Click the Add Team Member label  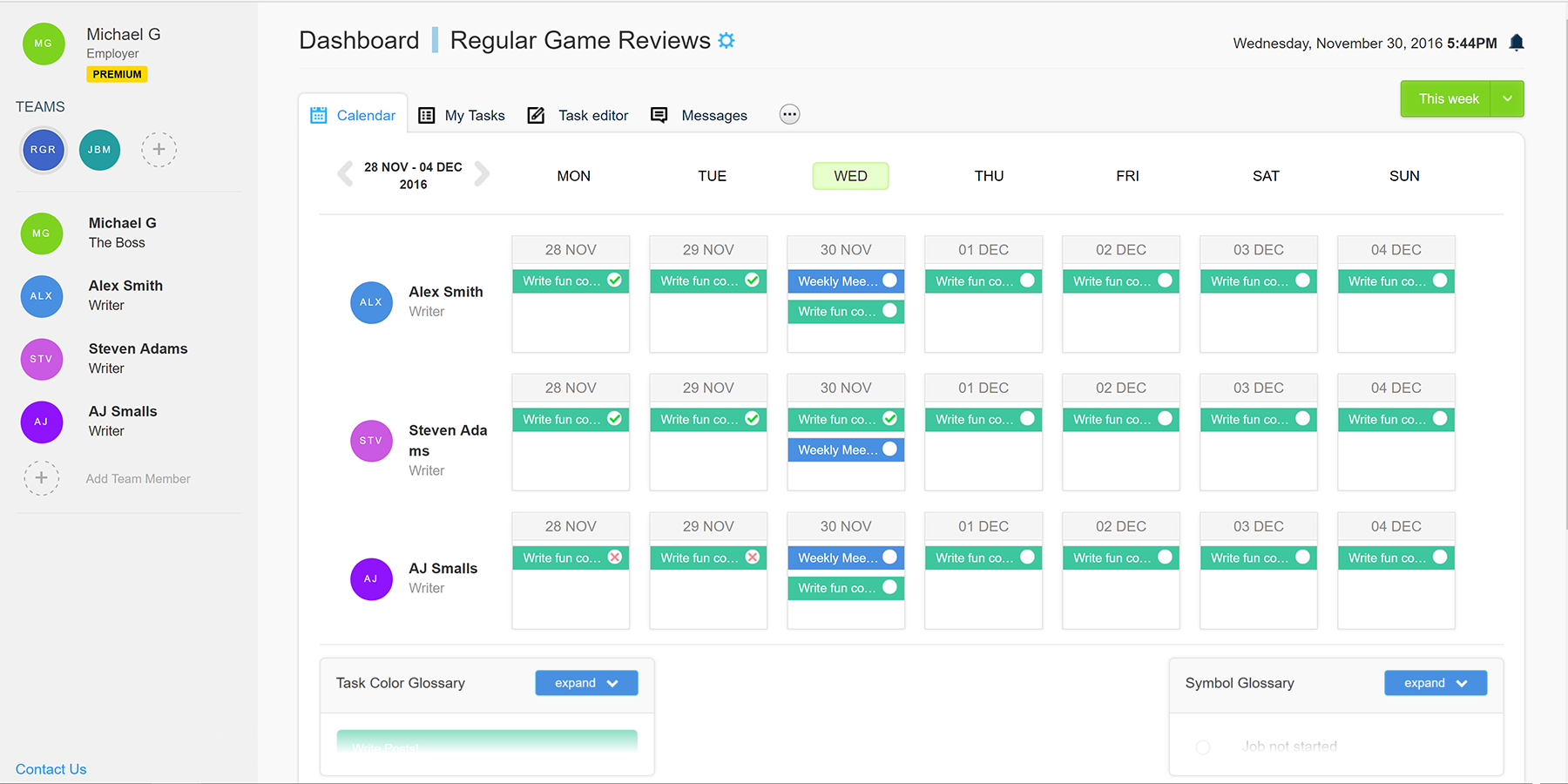(138, 478)
